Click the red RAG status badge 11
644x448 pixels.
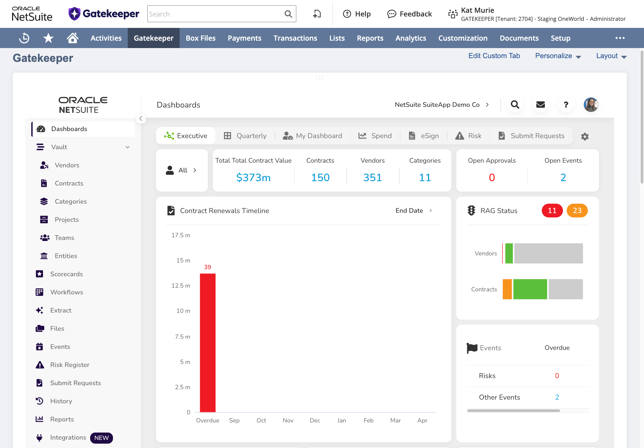tap(552, 211)
